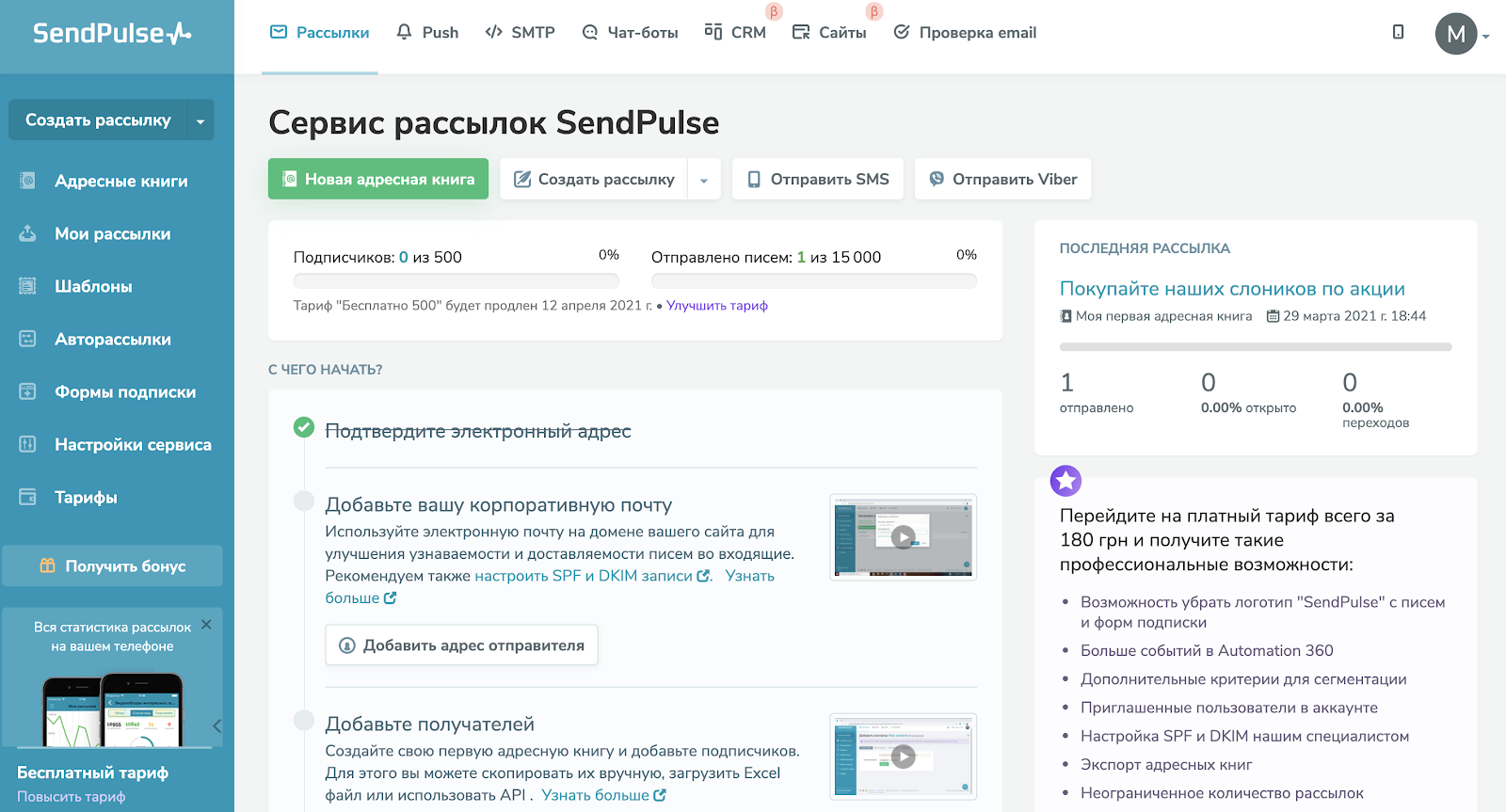Click the Подтвердите электронный адрес step title
This screenshot has width=1506, height=812.
point(478,431)
